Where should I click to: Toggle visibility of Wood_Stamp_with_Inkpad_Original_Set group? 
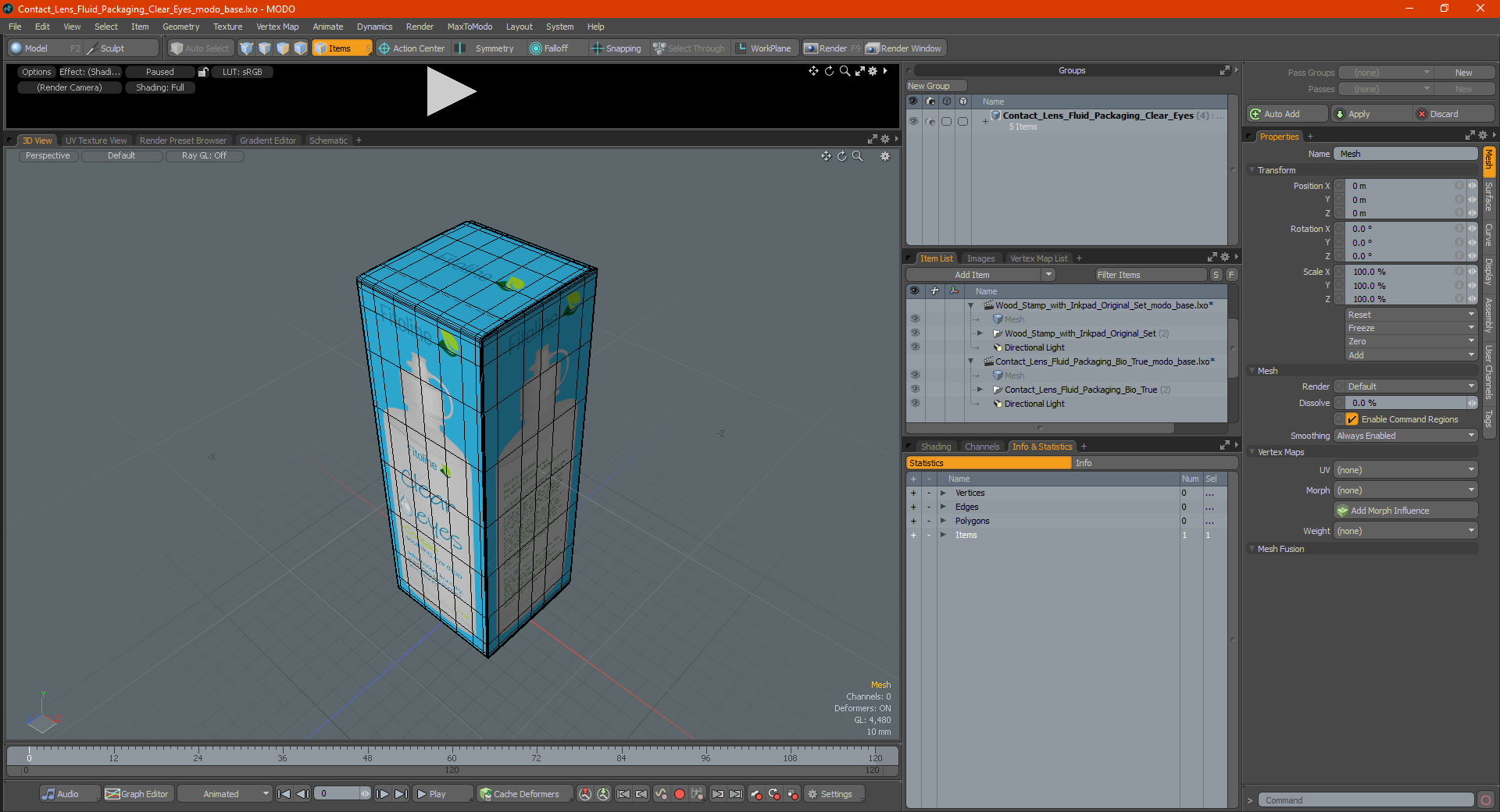914,333
